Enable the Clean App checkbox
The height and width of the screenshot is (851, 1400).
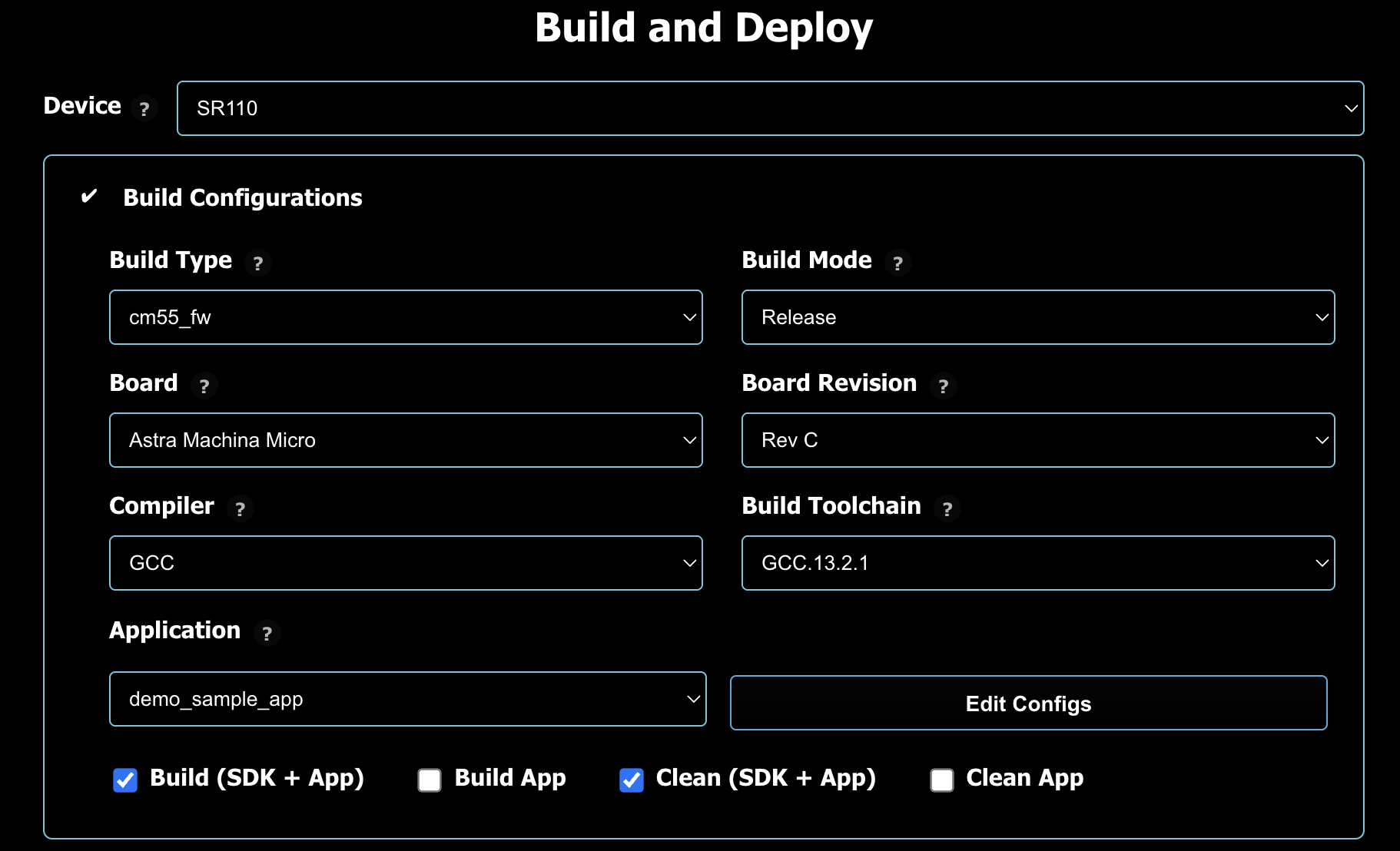(x=941, y=780)
